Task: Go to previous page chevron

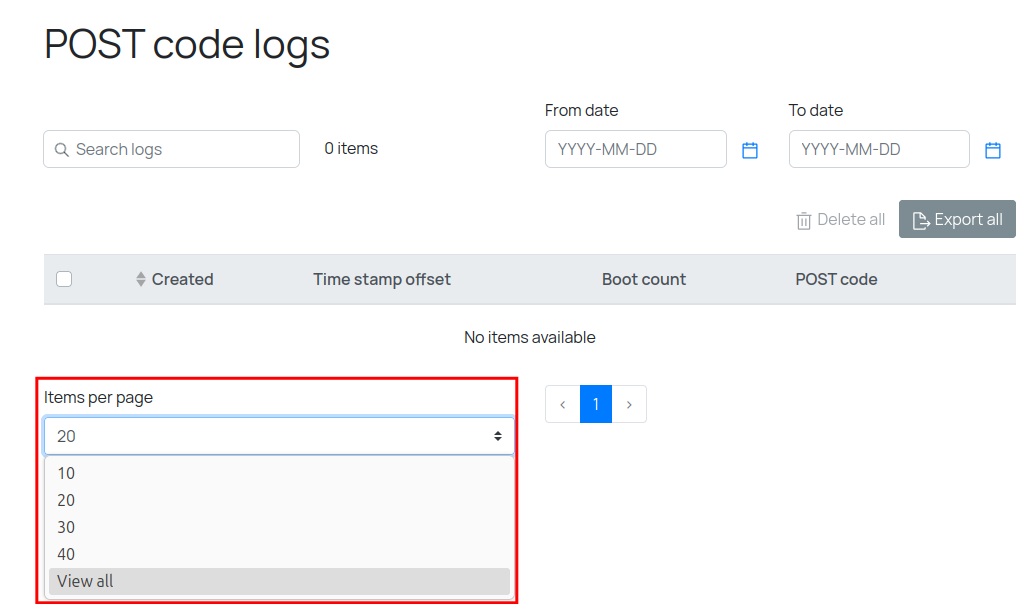Action: [x=563, y=404]
